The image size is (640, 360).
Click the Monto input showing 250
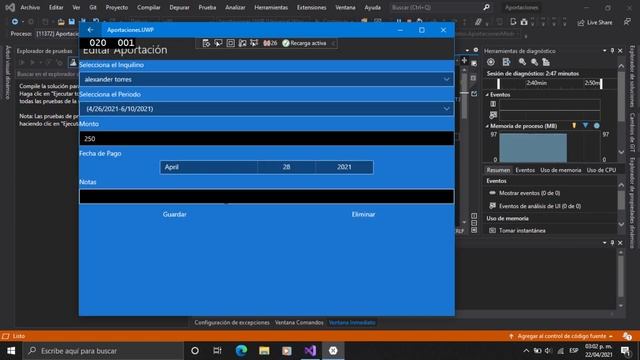(267, 138)
